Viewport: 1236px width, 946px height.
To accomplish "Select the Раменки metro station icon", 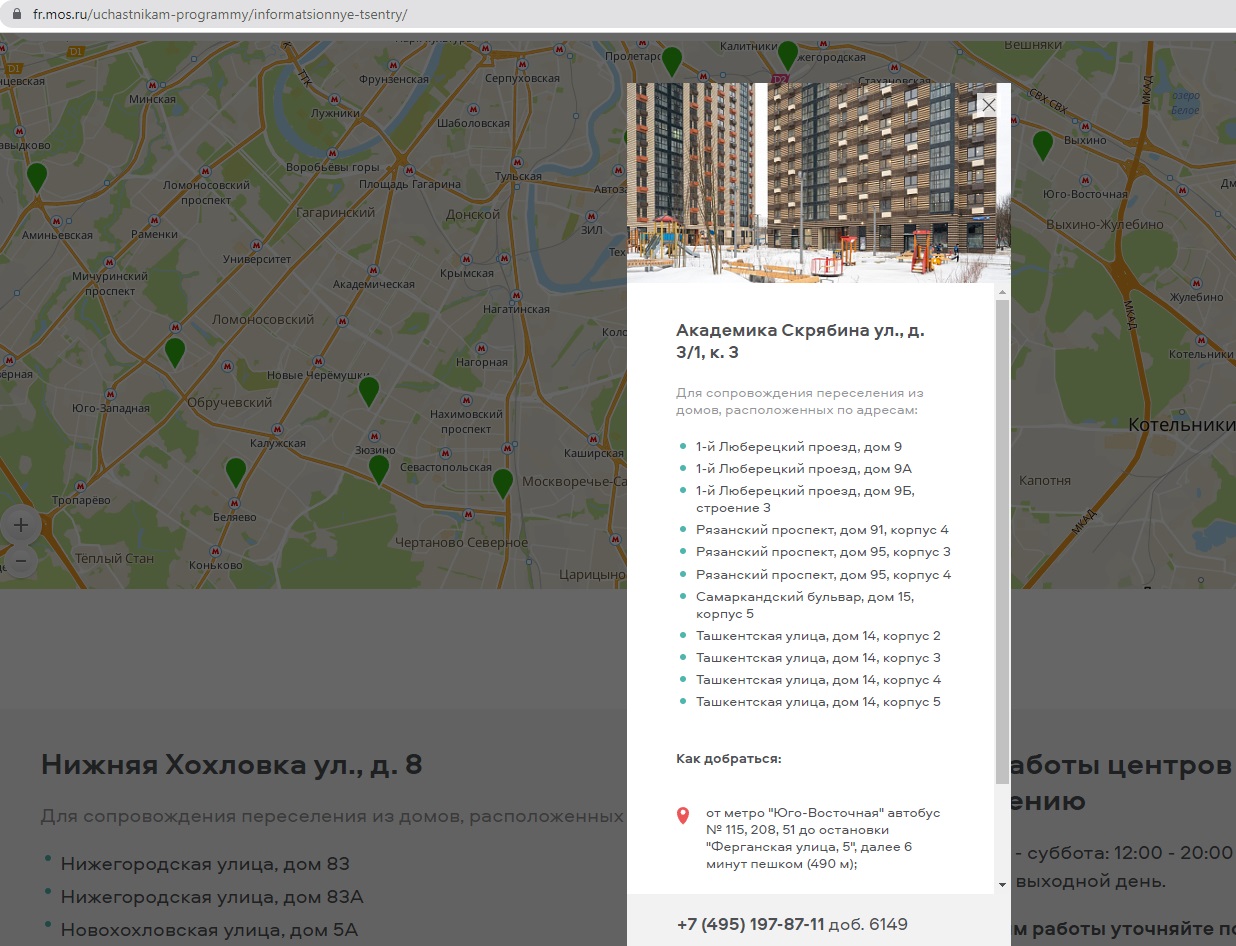I will click(x=154, y=219).
